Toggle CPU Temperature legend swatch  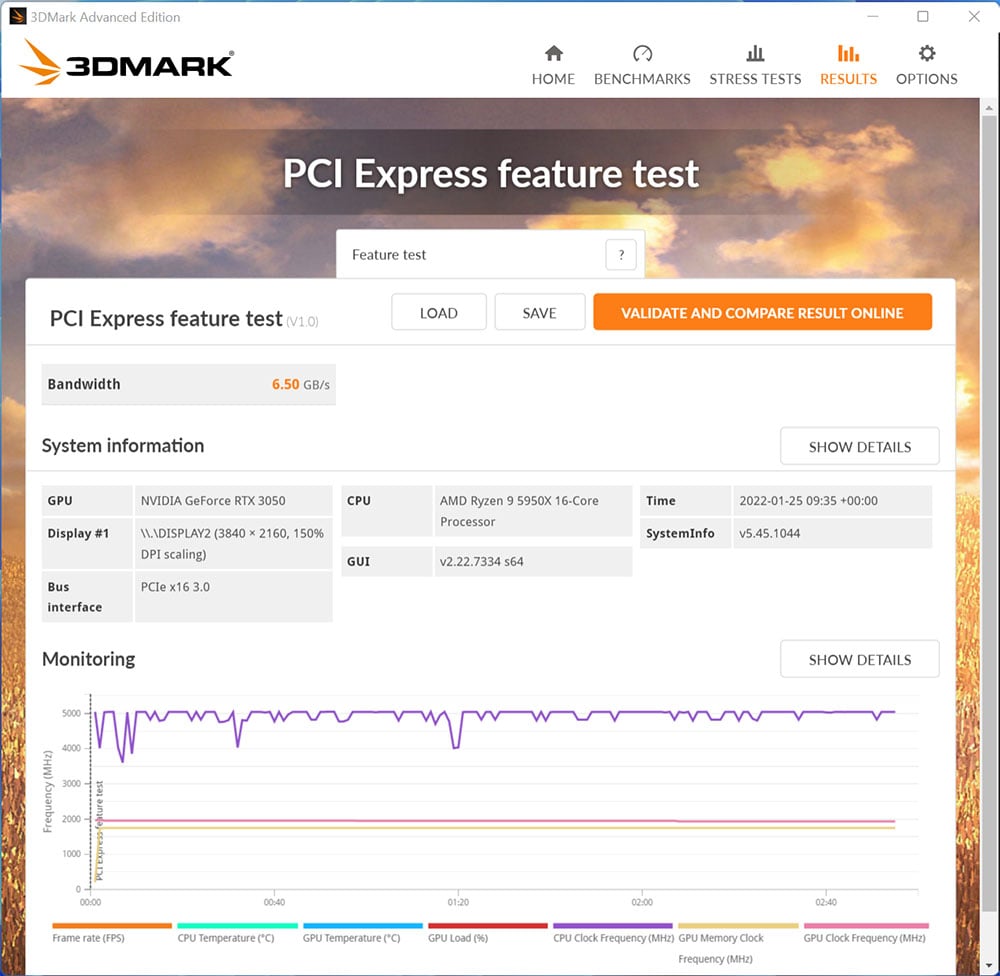(237, 926)
